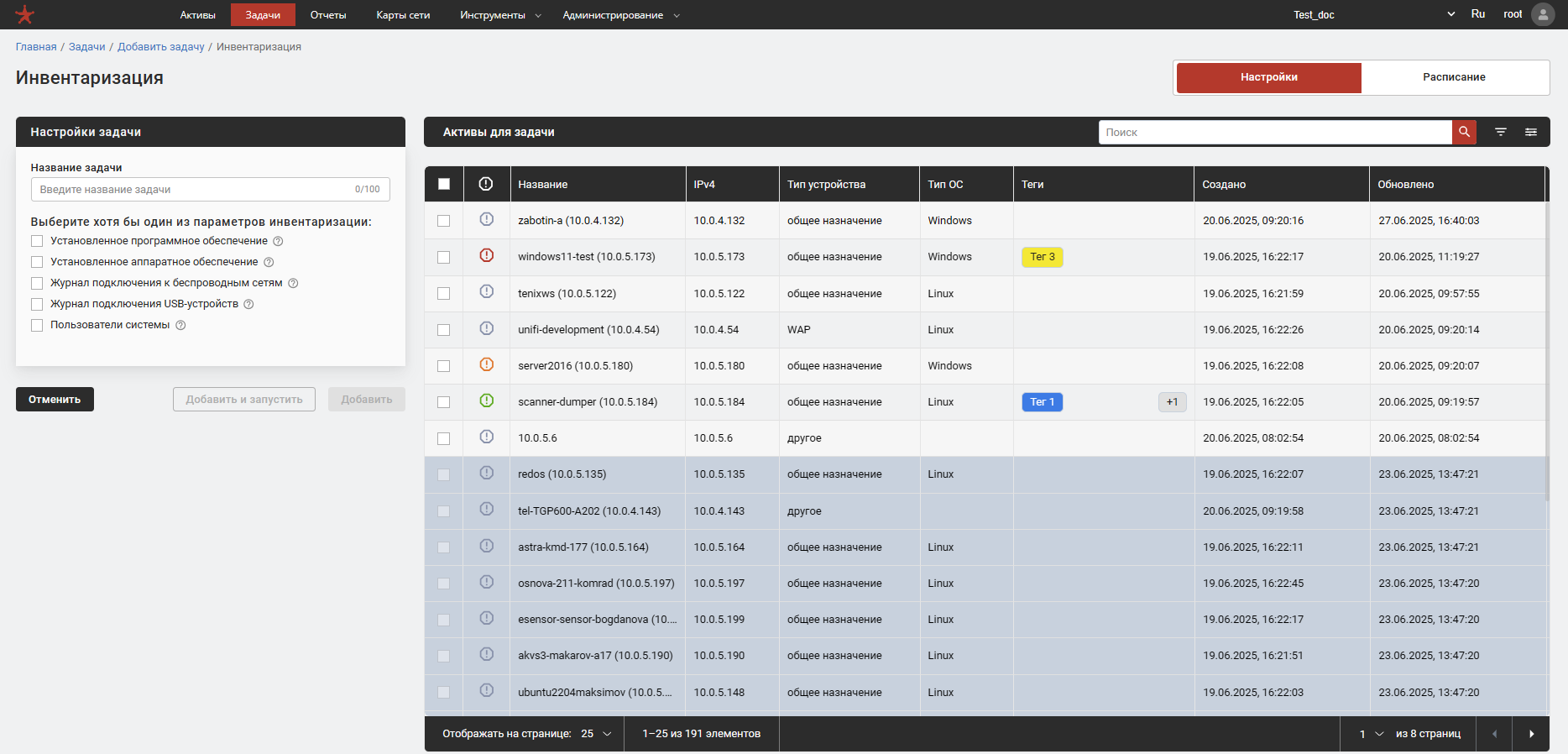The height and width of the screenshot is (754, 1568).
Task: Enable Установленное программное обеспечение checkbox
Action: click(37, 241)
